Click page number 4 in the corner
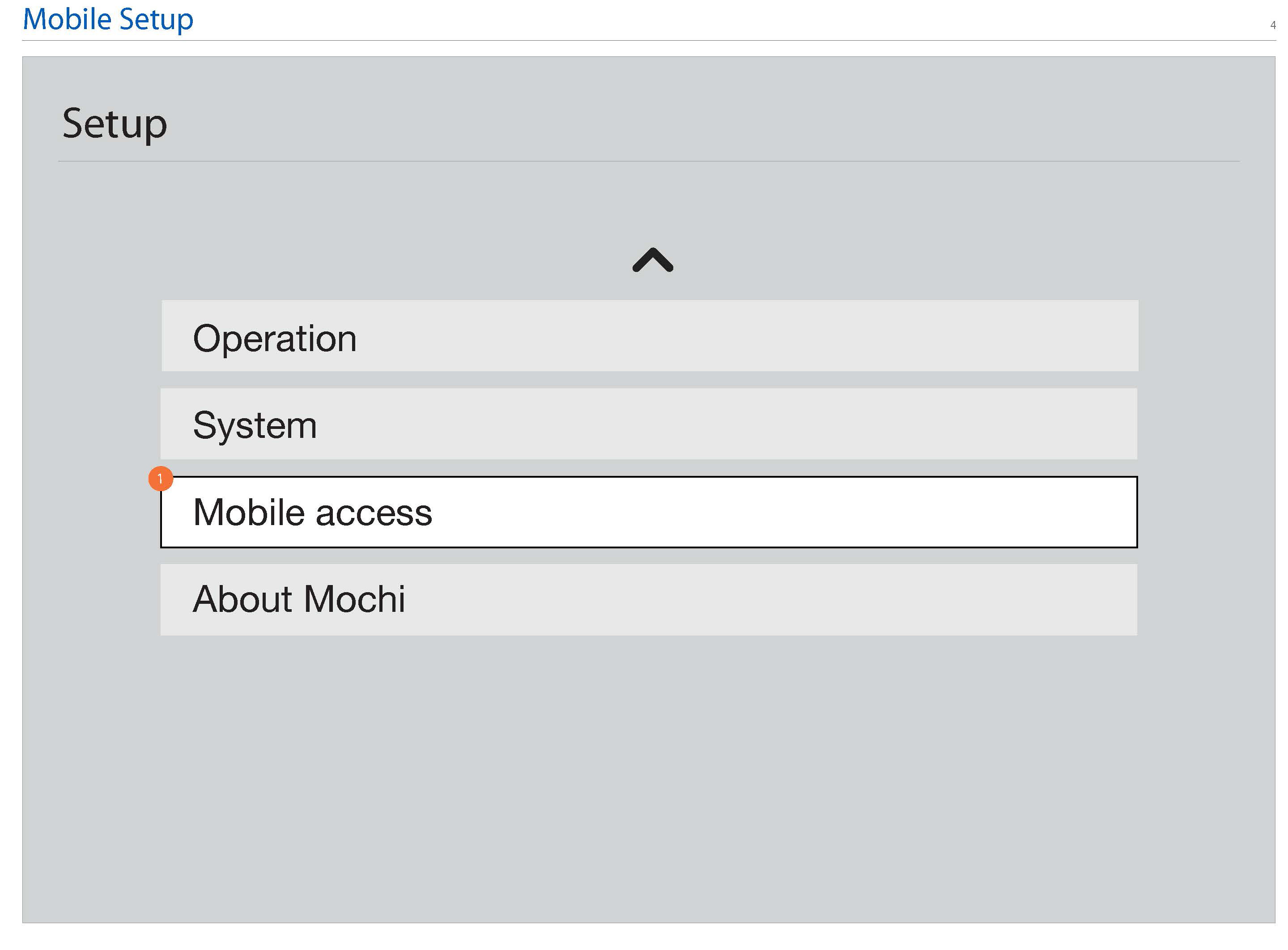This screenshot has width=1288, height=950. (x=1273, y=25)
